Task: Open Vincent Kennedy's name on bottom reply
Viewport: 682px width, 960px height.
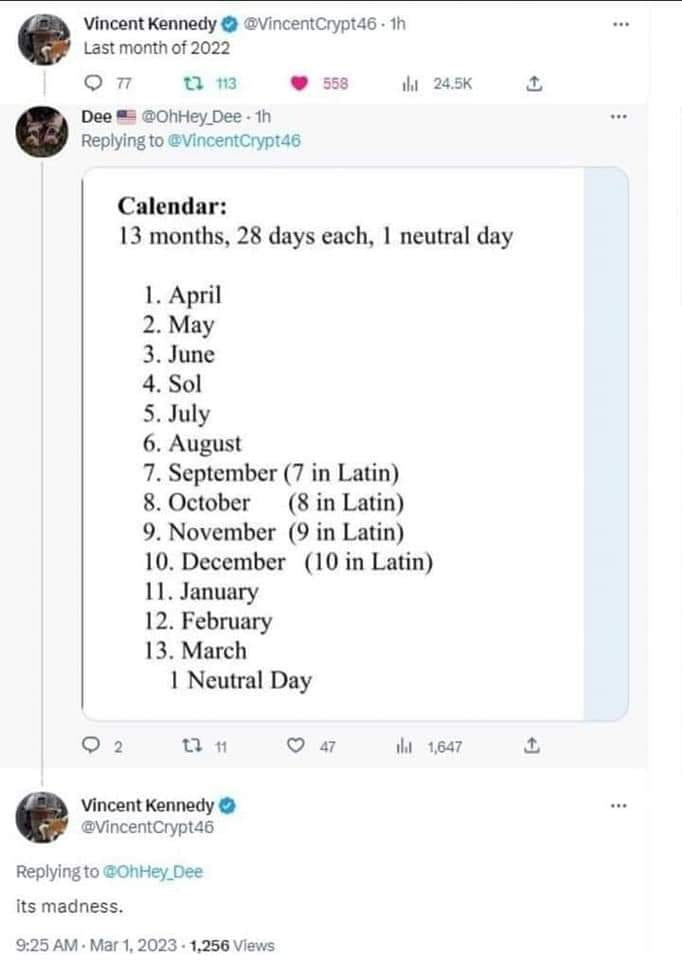Action: pyautogui.click(x=147, y=805)
